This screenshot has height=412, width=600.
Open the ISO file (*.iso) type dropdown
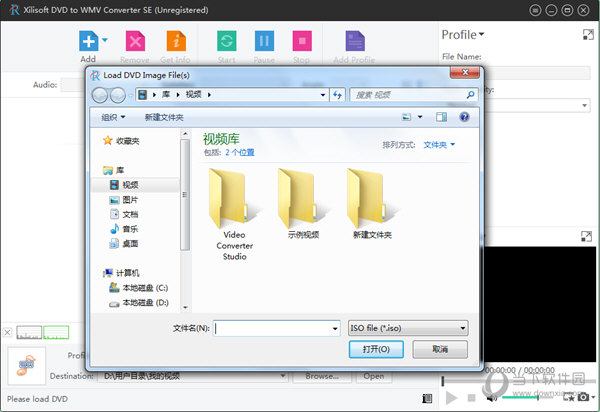[408, 328]
